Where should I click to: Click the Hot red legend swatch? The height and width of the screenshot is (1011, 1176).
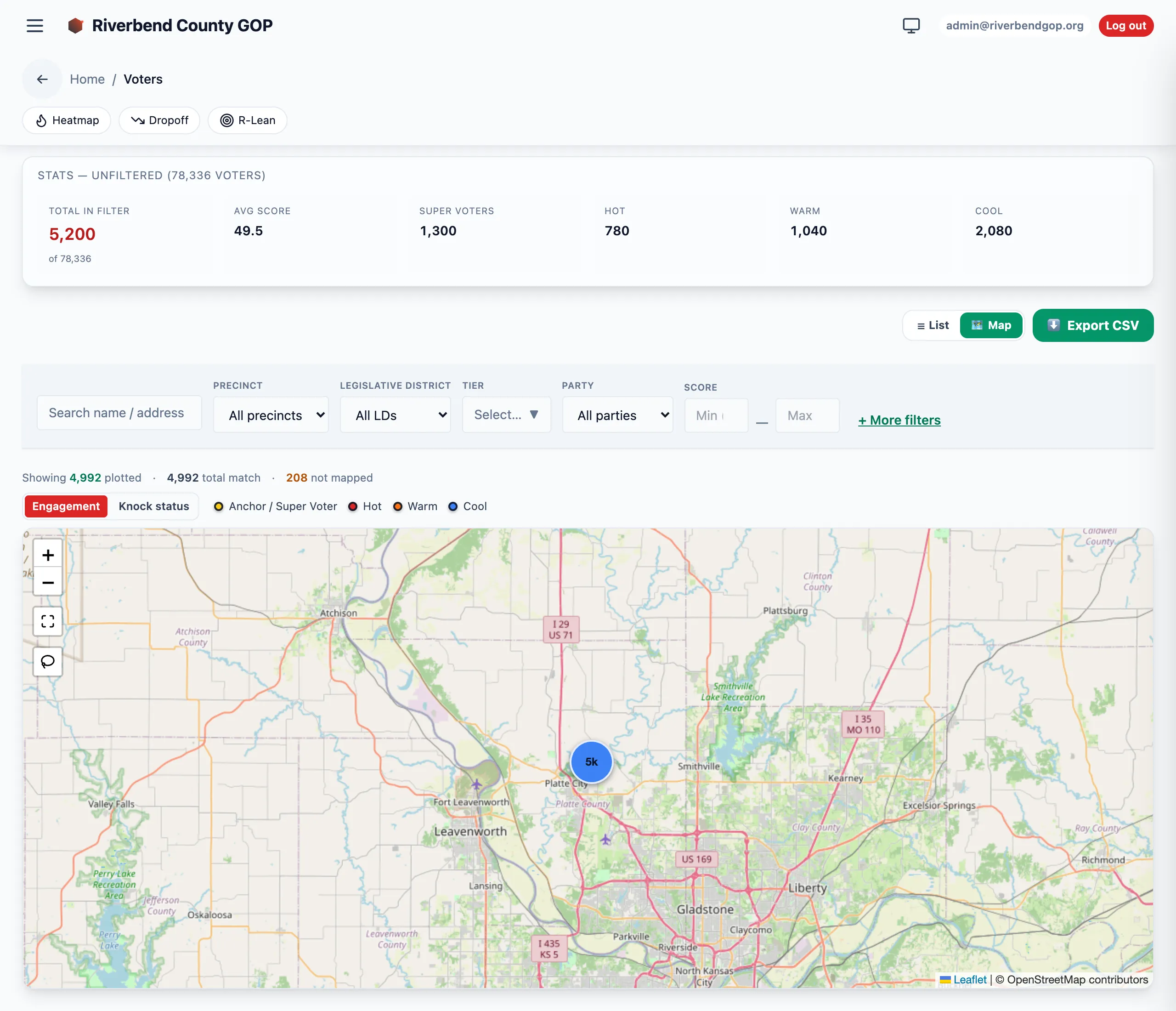tap(352, 506)
